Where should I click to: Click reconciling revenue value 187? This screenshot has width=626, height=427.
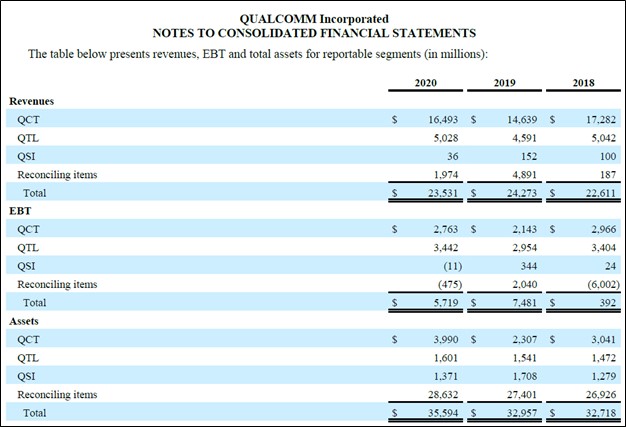pyautogui.click(x=608, y=175)
